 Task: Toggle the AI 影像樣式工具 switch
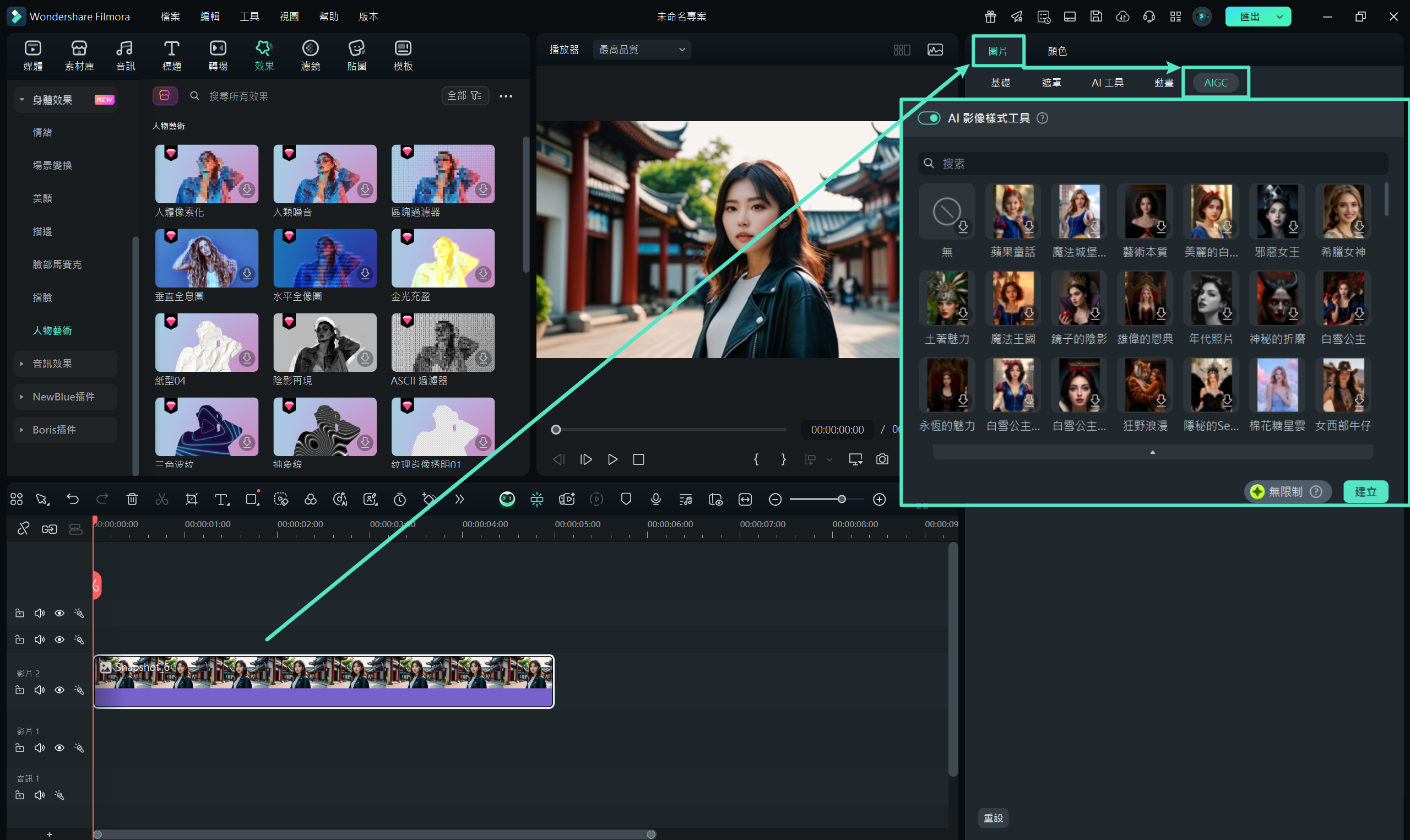pos(929,118)
